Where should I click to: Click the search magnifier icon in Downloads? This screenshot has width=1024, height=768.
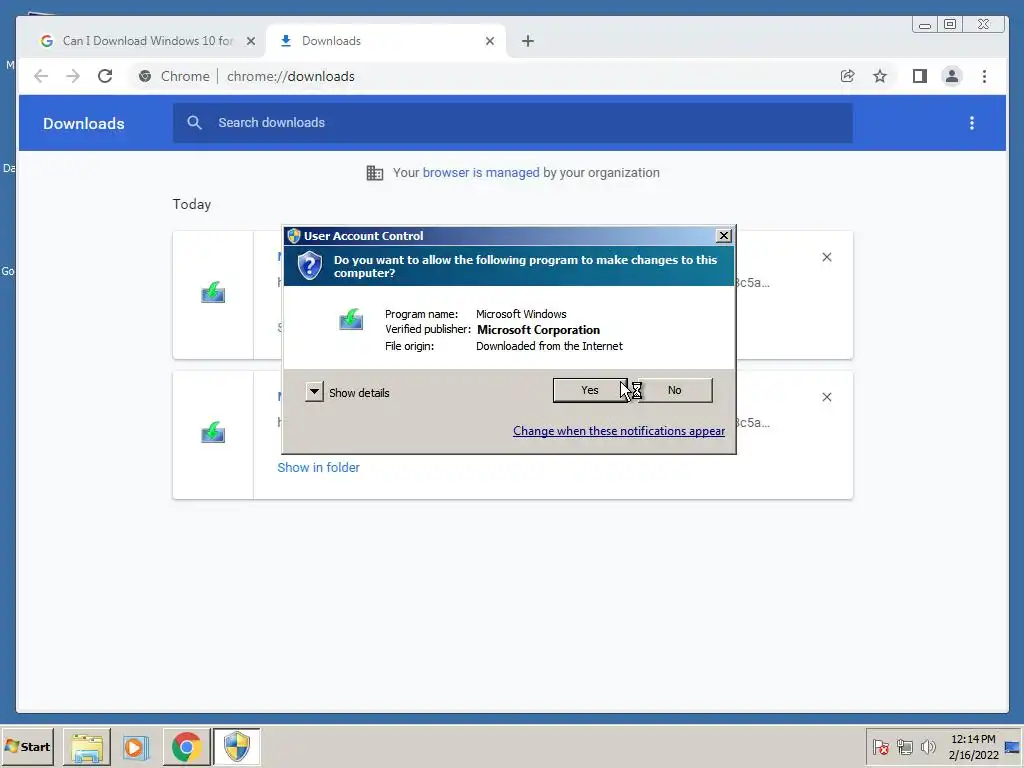[194, 123]
